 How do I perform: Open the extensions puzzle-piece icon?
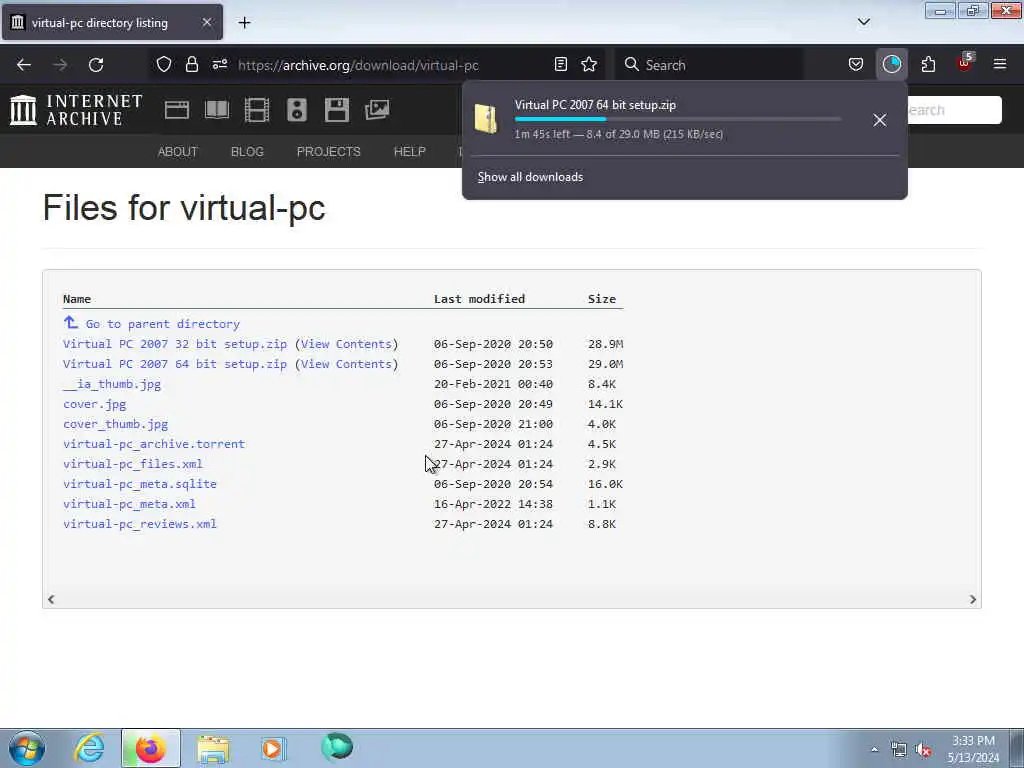tap(928, 64)
